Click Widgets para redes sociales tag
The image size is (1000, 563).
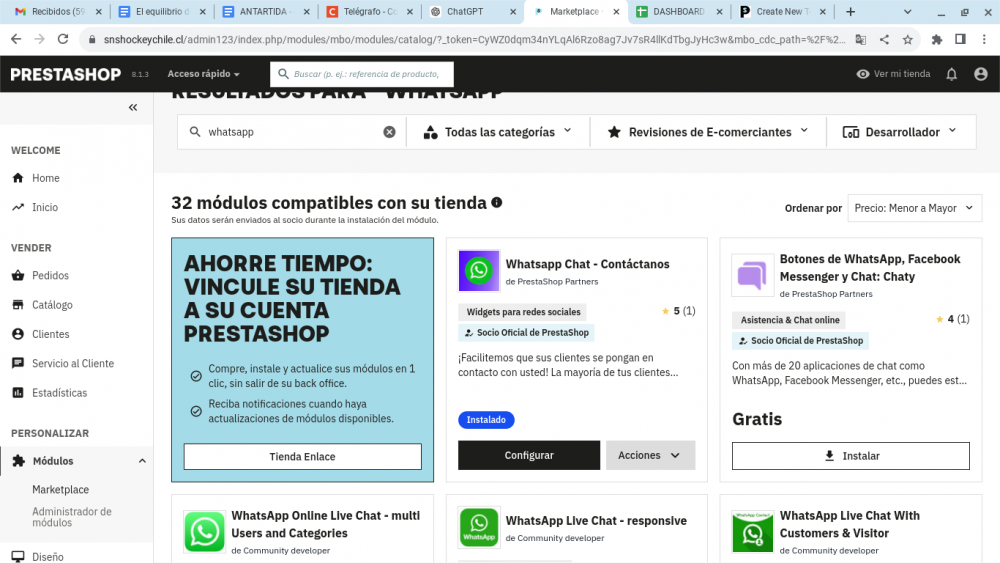pyautogui.click(x=523, y=312)
